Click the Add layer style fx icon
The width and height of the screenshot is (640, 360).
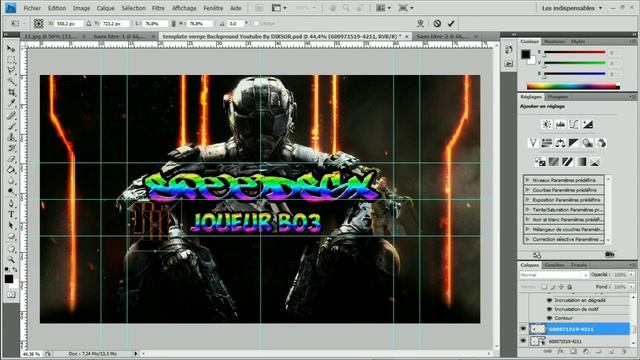click(x=560, y=351)
